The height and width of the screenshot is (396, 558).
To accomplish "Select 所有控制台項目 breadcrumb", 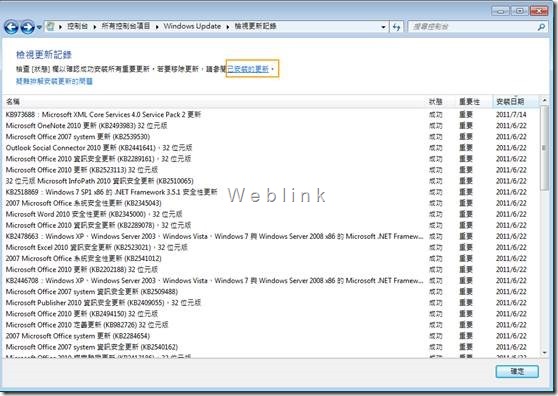I will [126, 26].
